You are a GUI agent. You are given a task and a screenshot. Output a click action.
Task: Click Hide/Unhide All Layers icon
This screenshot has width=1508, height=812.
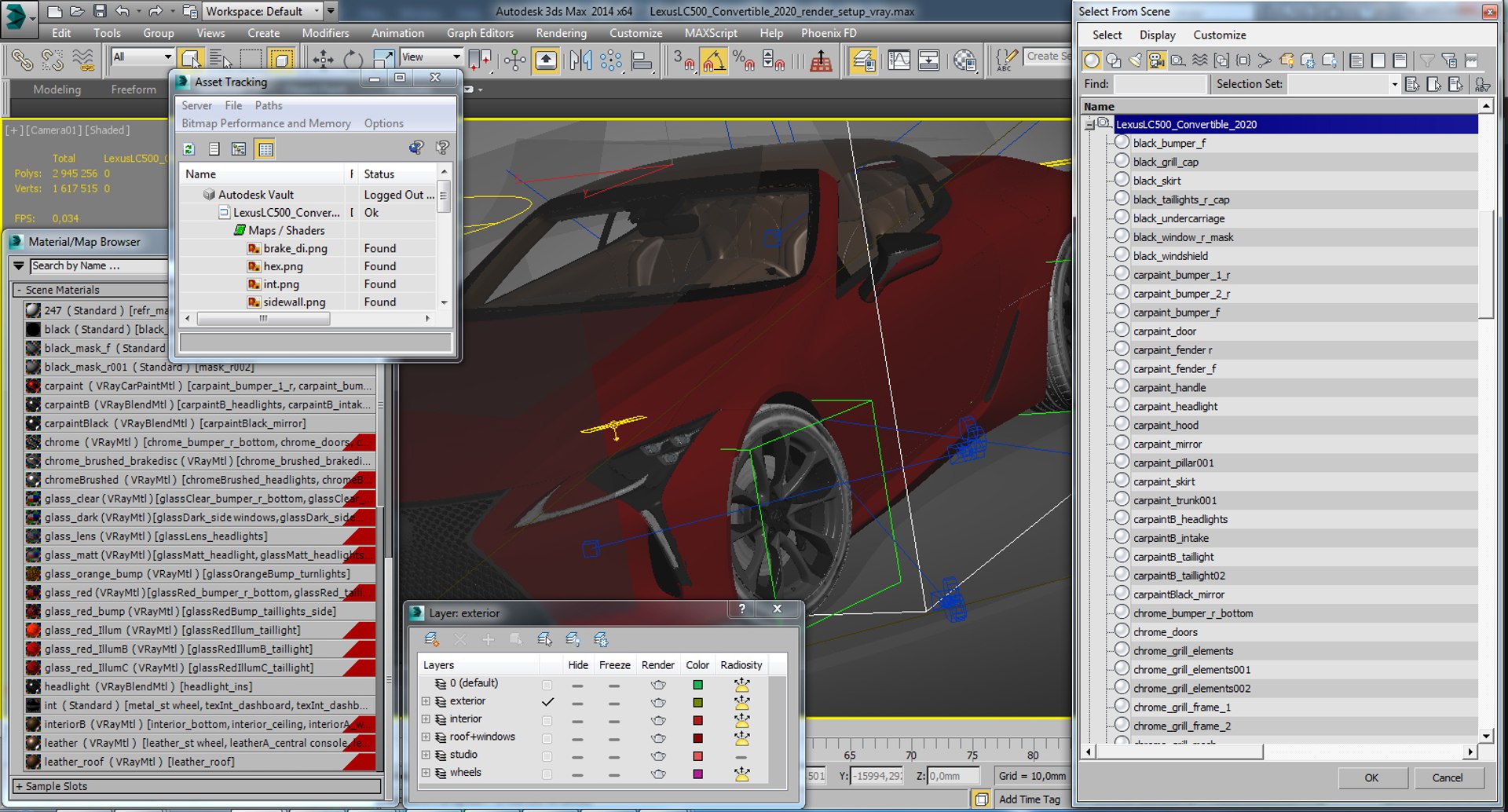[573, 639]
